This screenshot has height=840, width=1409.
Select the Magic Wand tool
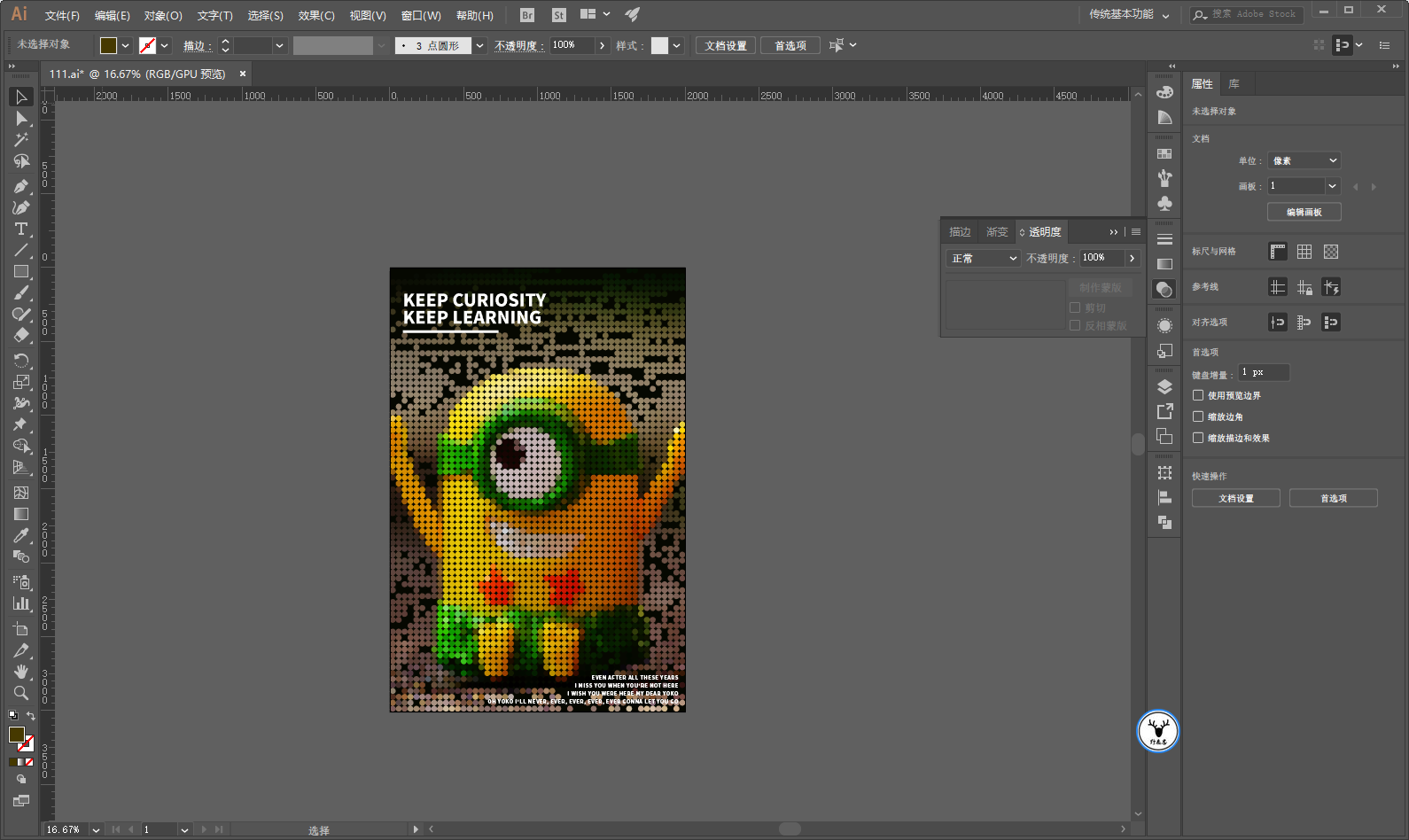tap(20, 140)
